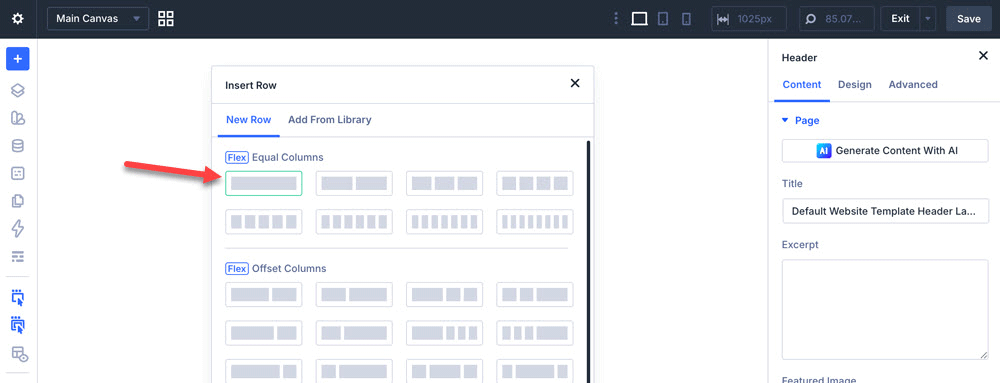
Task: Click the Insert Row dialog title
Action: pos(251,85)
